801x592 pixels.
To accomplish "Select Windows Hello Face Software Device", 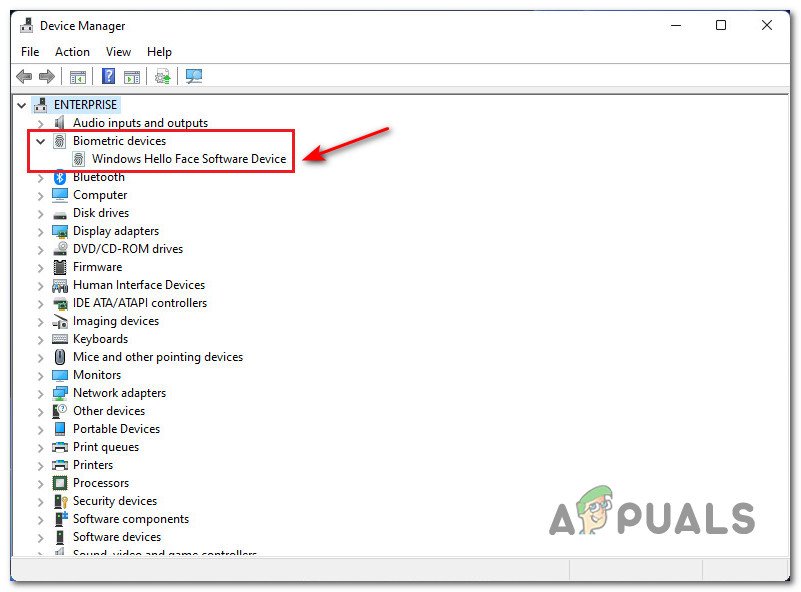I will [x=188, y=159].
